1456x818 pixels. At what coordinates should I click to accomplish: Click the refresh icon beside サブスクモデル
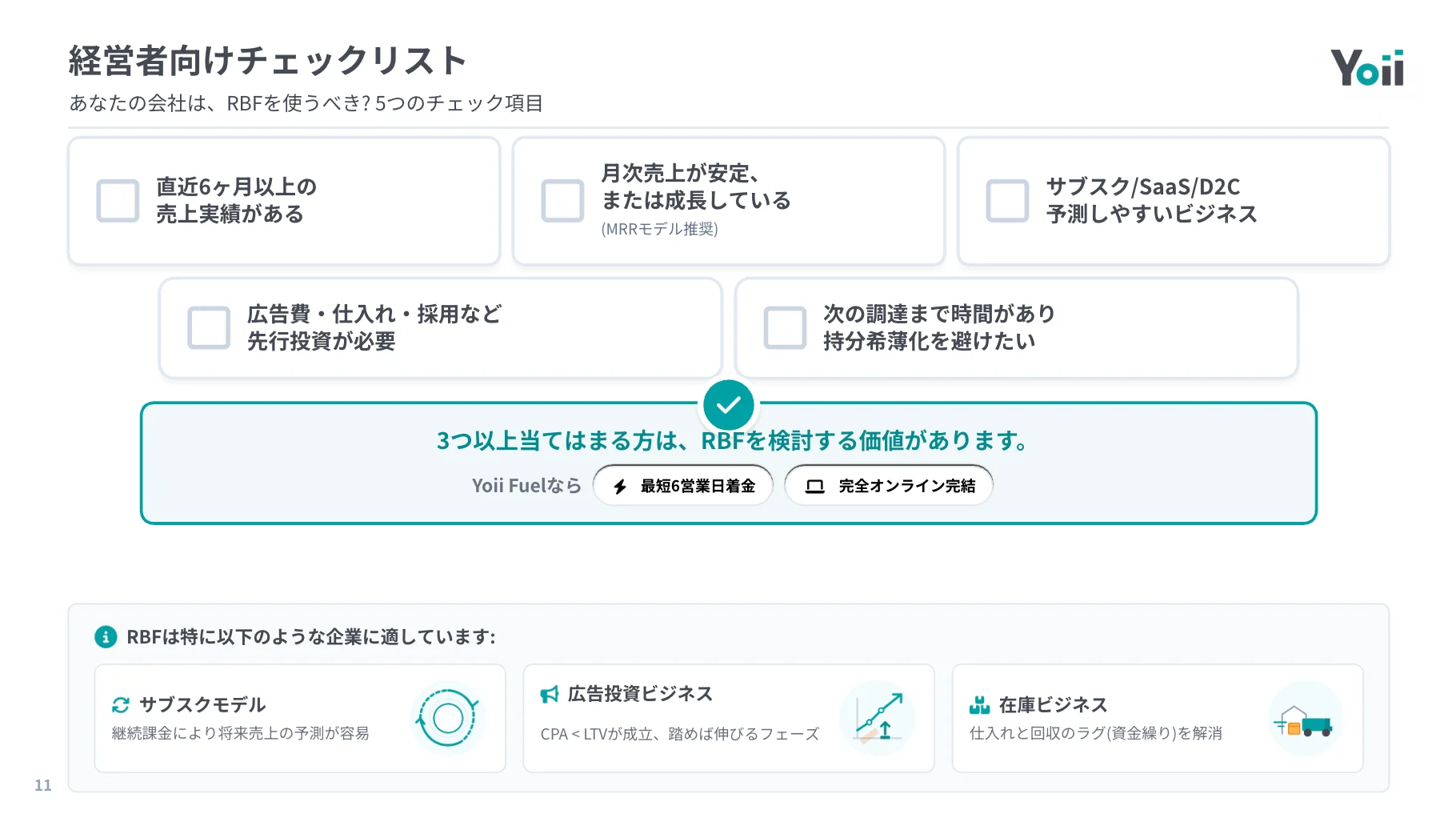tap(121, 704)
